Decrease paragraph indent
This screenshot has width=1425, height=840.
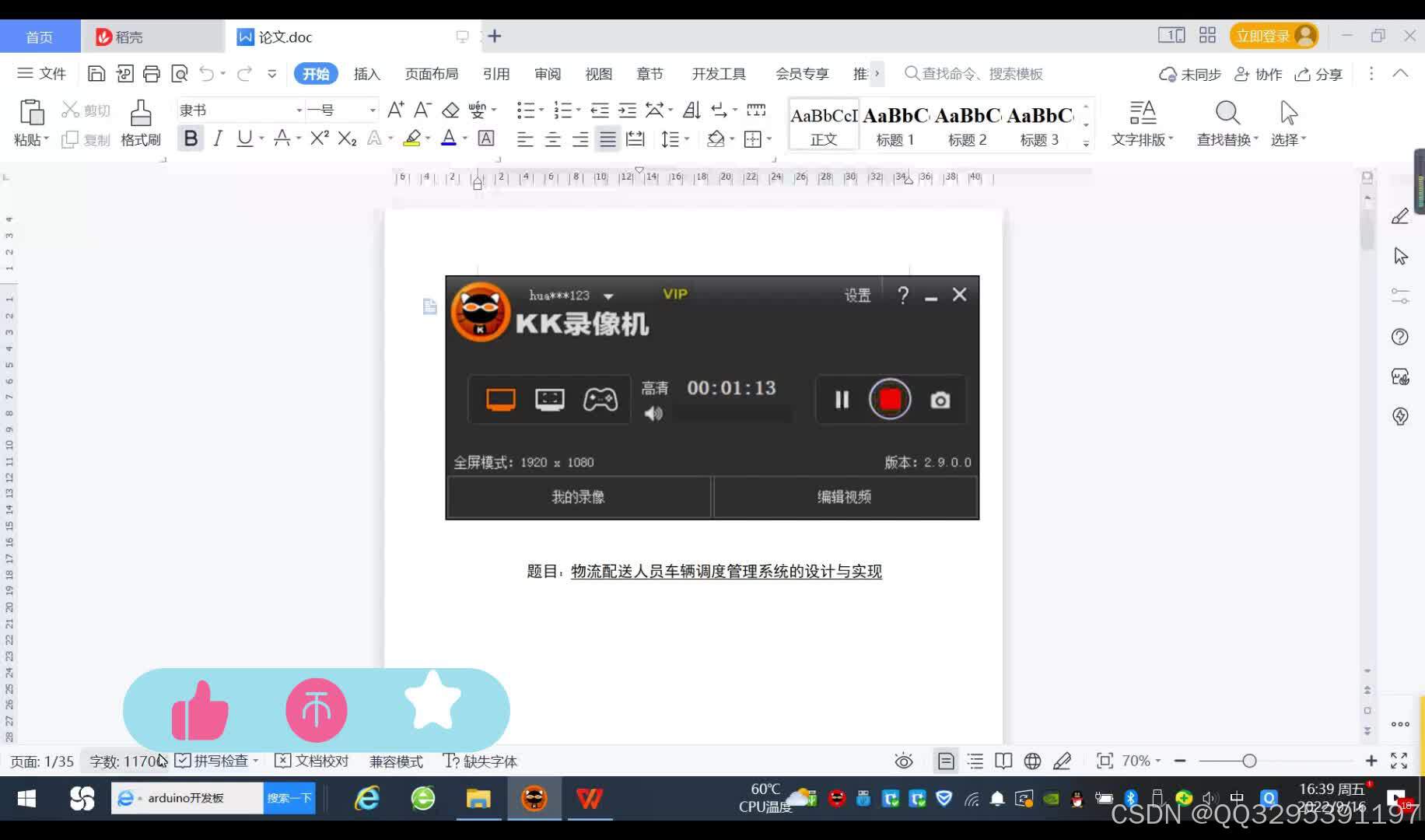coord(599,110)
